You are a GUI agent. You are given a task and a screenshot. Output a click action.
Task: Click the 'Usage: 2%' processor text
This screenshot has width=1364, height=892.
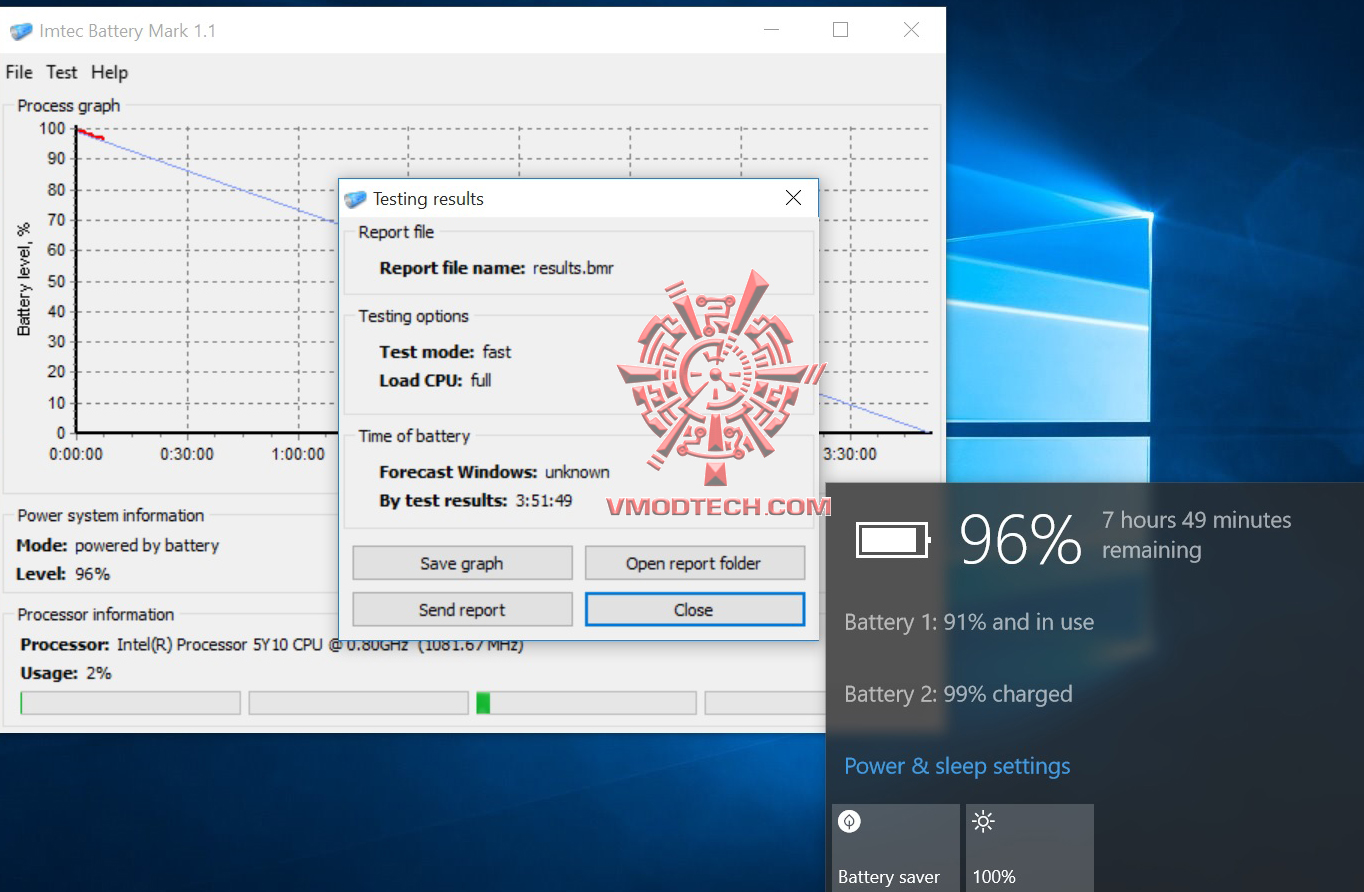(x=66, y=673)
